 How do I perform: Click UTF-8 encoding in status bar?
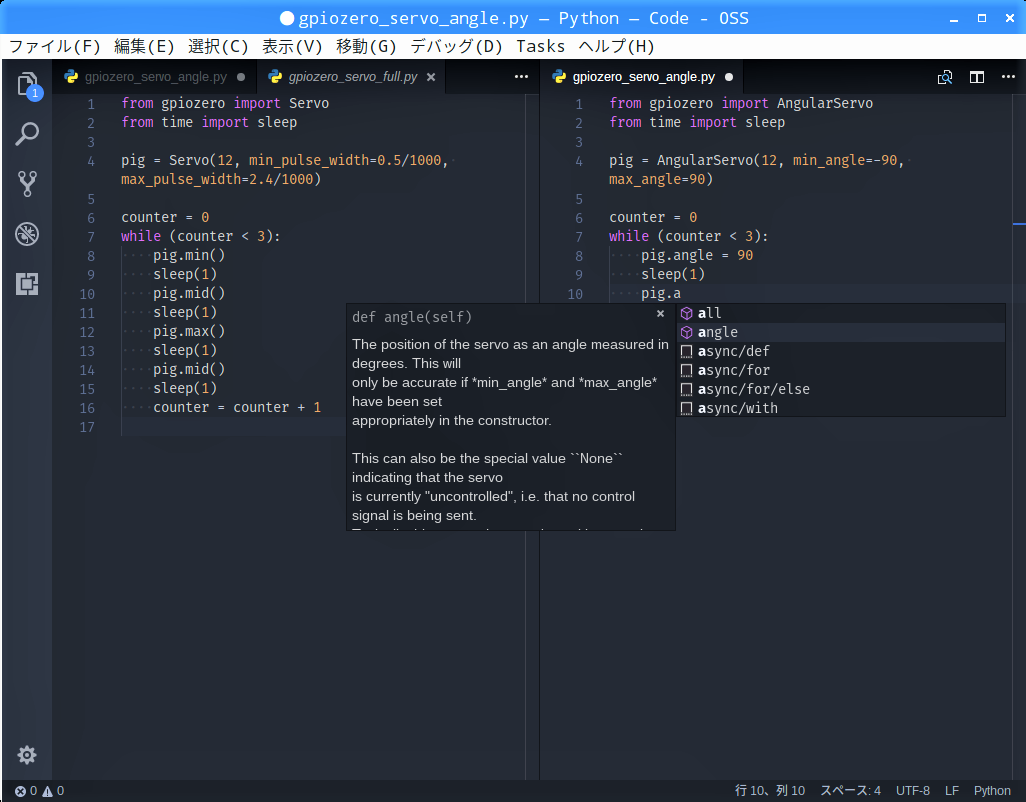click(x=912, y=791)
